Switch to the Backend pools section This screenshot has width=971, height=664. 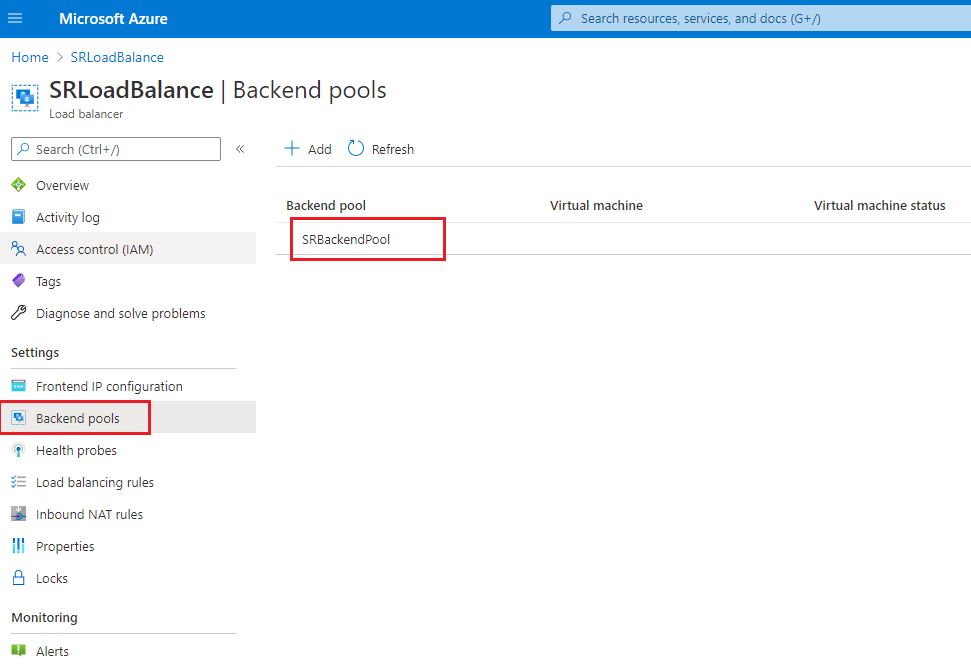click(x=75, y=418)
